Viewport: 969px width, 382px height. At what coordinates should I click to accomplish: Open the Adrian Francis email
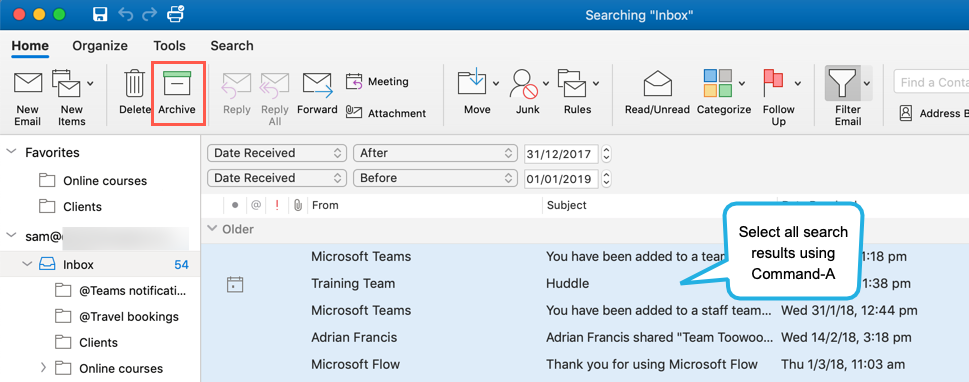(x=585, y=337)
